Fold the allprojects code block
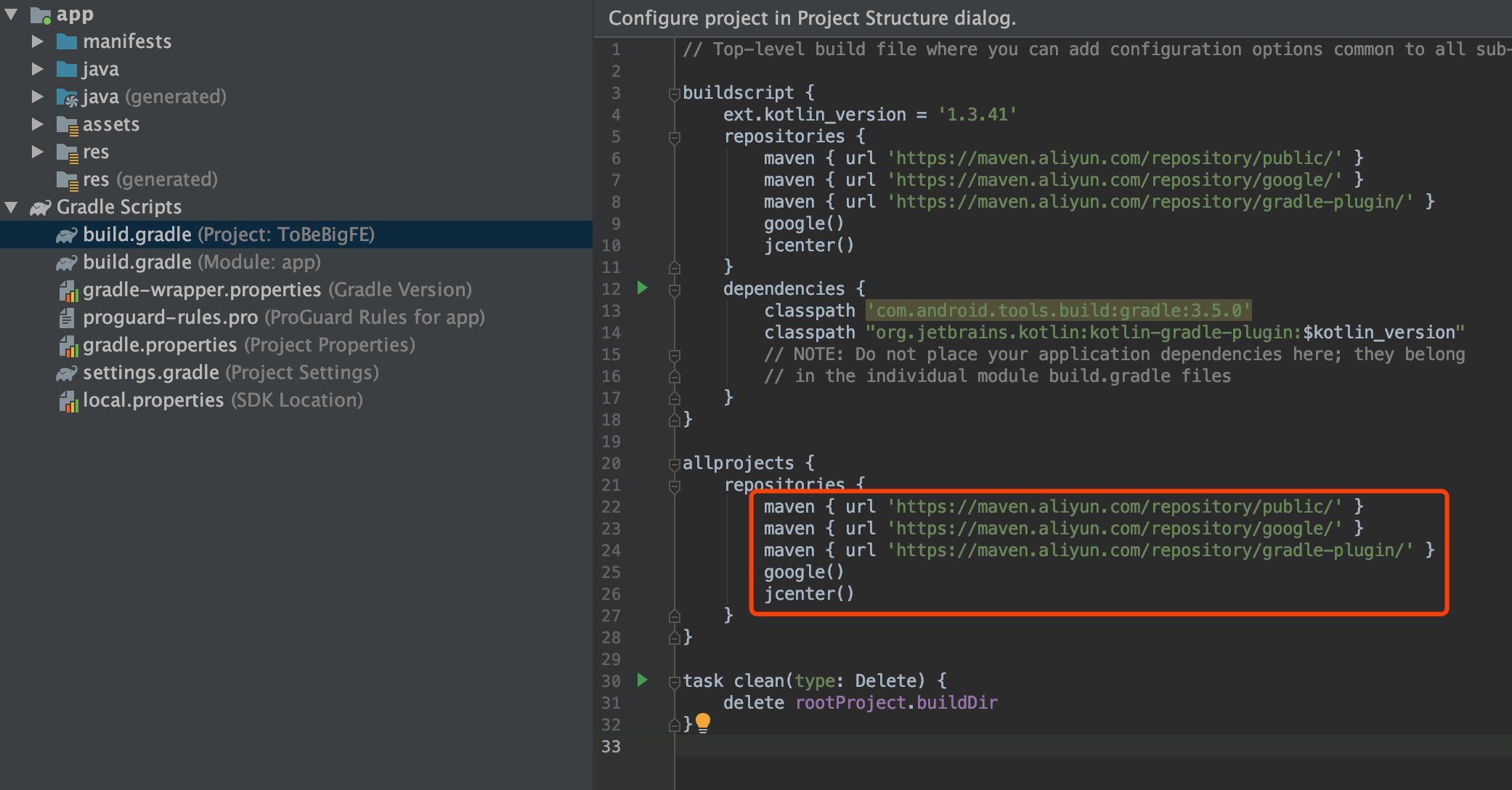1512x790 pixels. click(x=673, y=463)
